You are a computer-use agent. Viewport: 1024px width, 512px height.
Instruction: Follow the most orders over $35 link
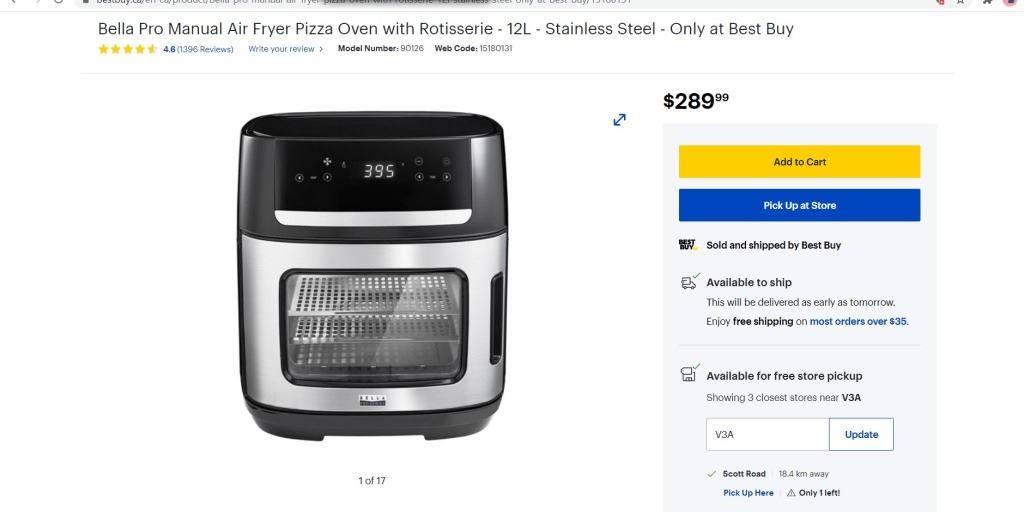coord(858,322)
